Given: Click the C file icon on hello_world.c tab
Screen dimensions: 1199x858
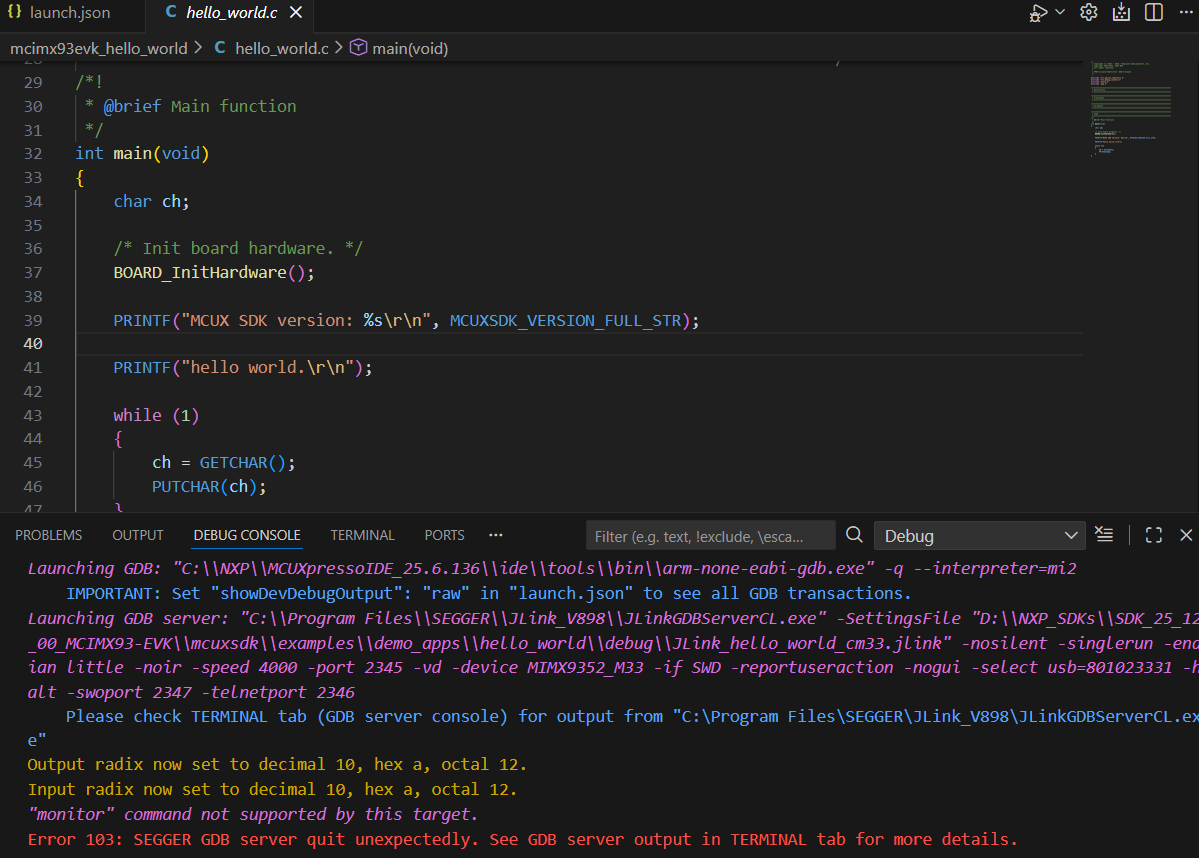Looking at the screenshot, I should pyautogui.click(x=171, y=12).
